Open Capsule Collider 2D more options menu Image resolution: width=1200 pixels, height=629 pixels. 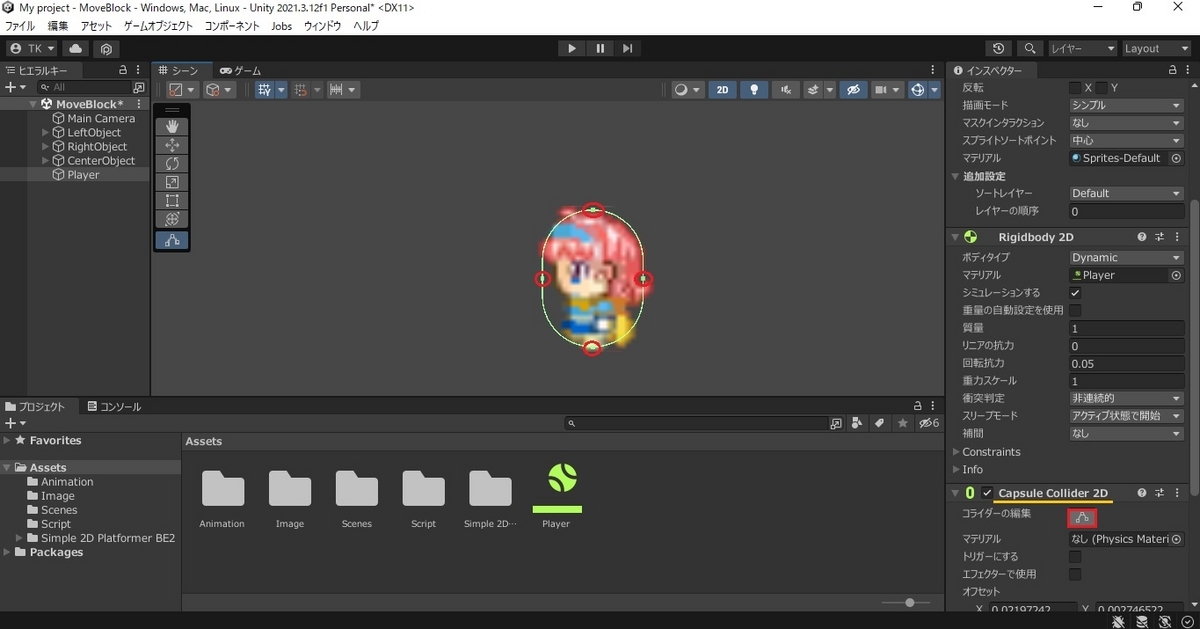(1177, 493)
